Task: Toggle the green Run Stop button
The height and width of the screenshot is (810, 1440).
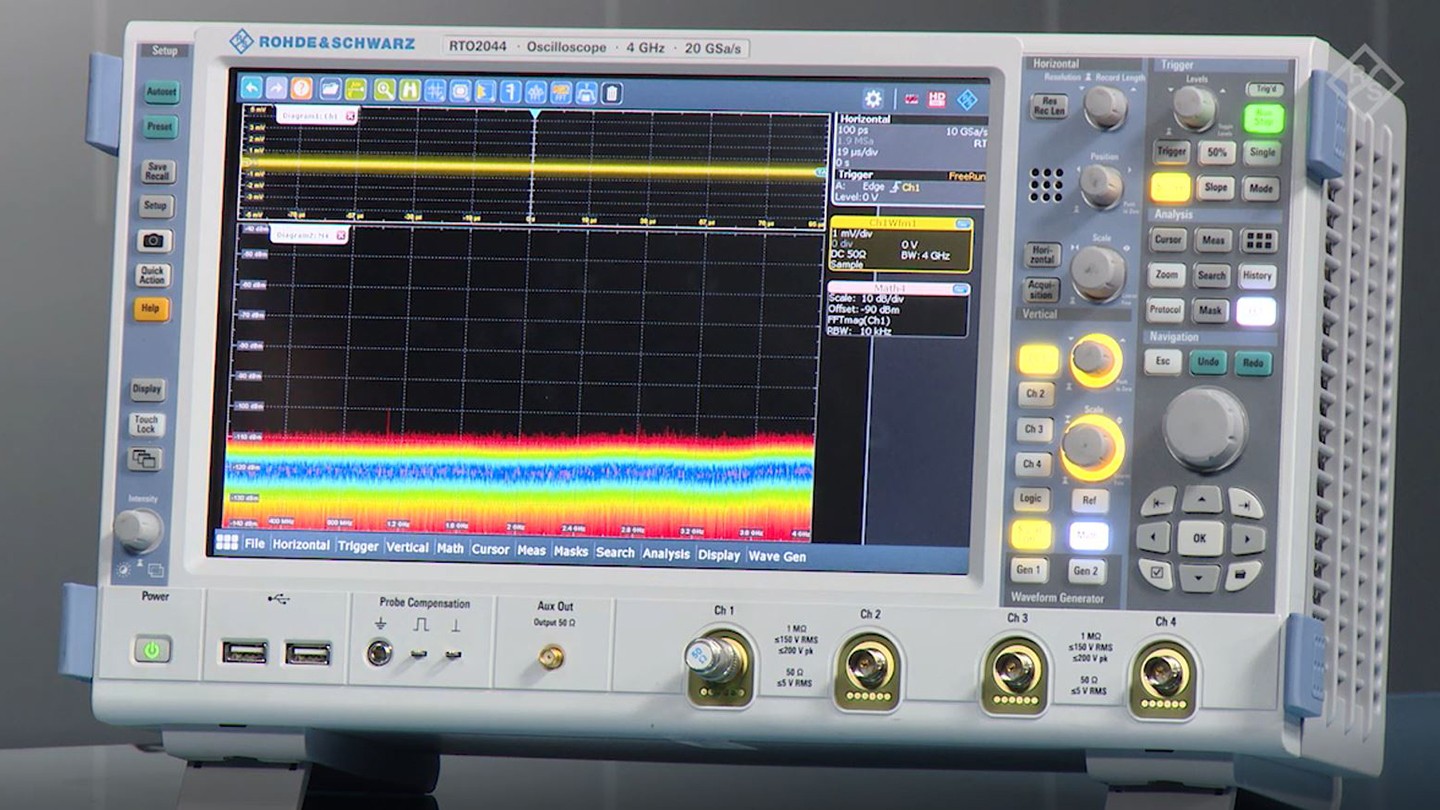Action: (x=1264, y=119)
